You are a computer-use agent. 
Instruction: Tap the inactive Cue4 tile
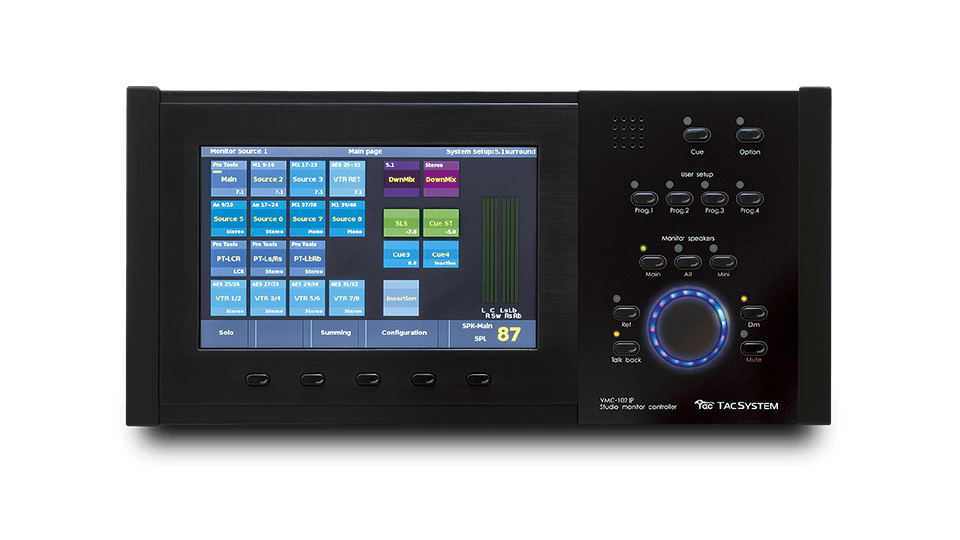[441, 254]
